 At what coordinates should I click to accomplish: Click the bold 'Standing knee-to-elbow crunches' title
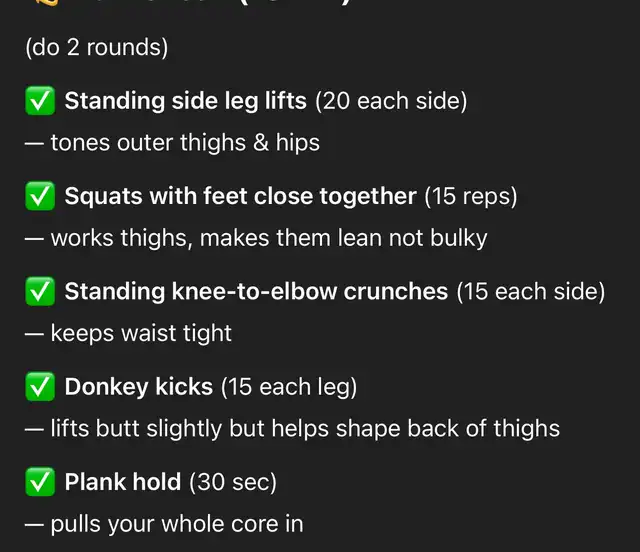click(256, 291)
